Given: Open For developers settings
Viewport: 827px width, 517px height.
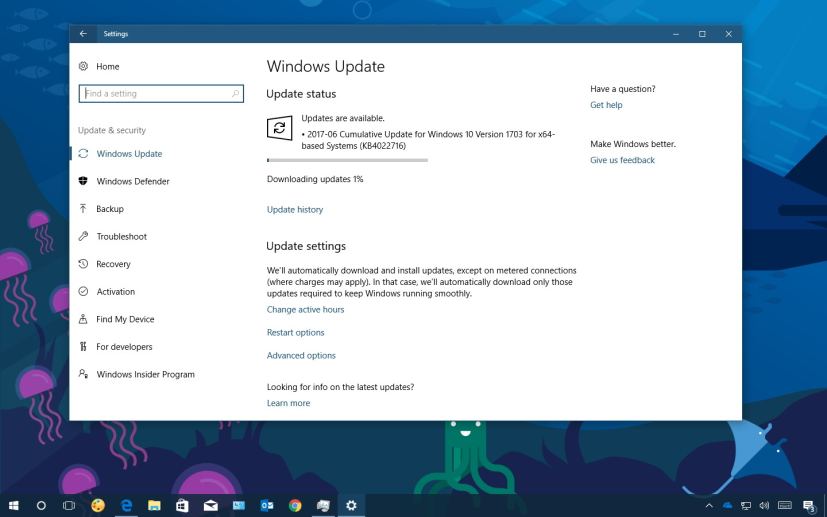Looking at the screenshot, I should pos(124,347).
